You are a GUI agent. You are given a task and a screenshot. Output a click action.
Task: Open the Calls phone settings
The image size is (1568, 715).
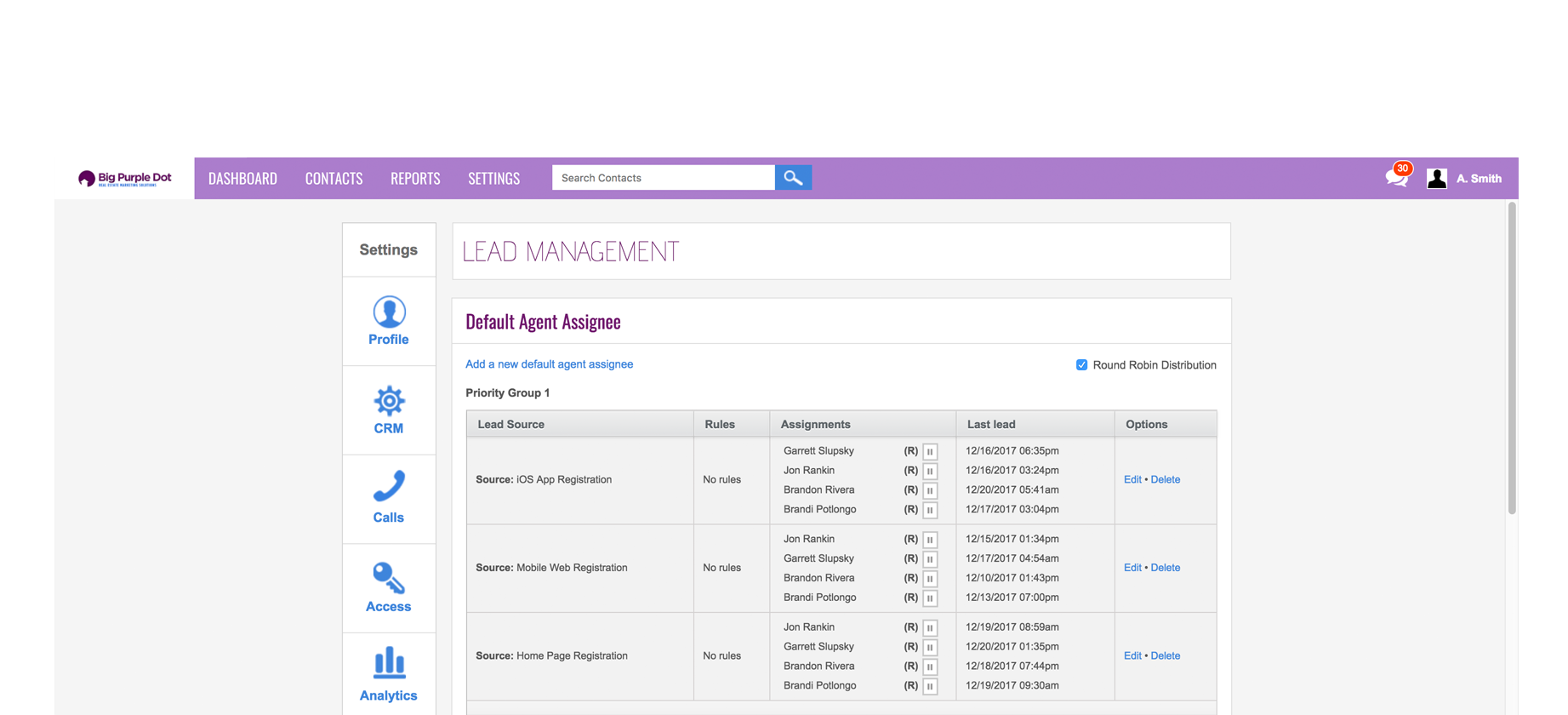(x=389, y=488)
